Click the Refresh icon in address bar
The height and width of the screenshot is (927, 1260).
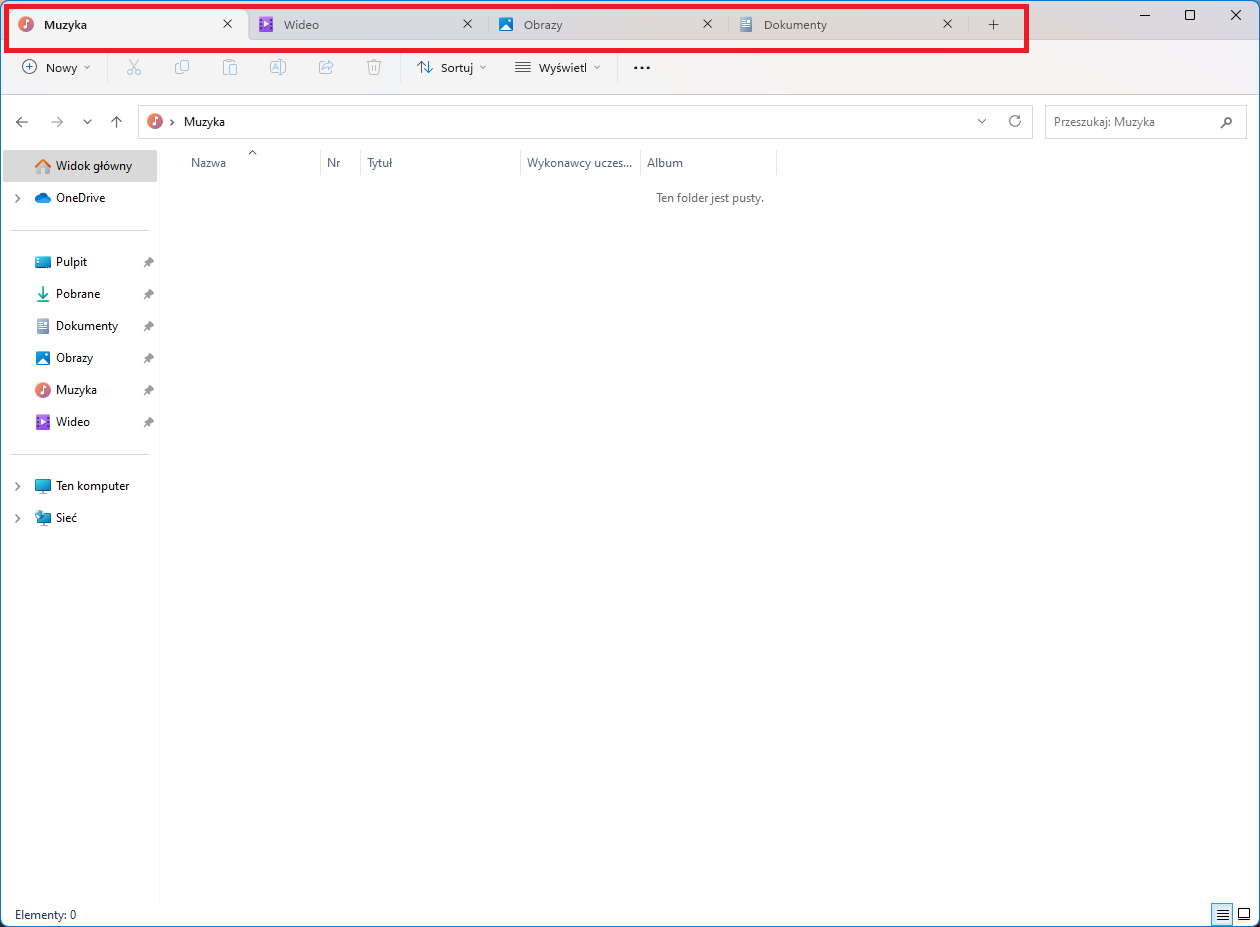pos(1014,121)
